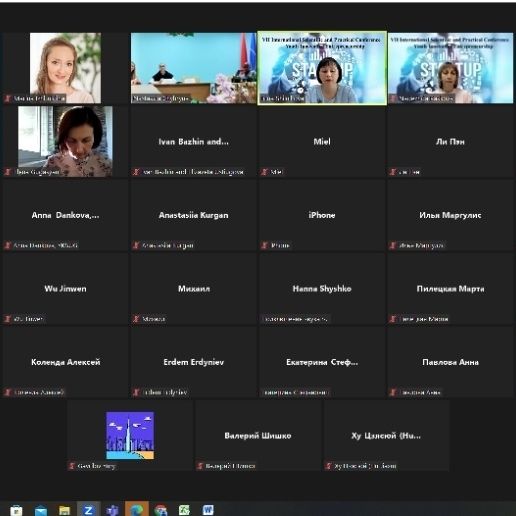Select the Anastasiia Kurgan participant tile

pos(194,215)
